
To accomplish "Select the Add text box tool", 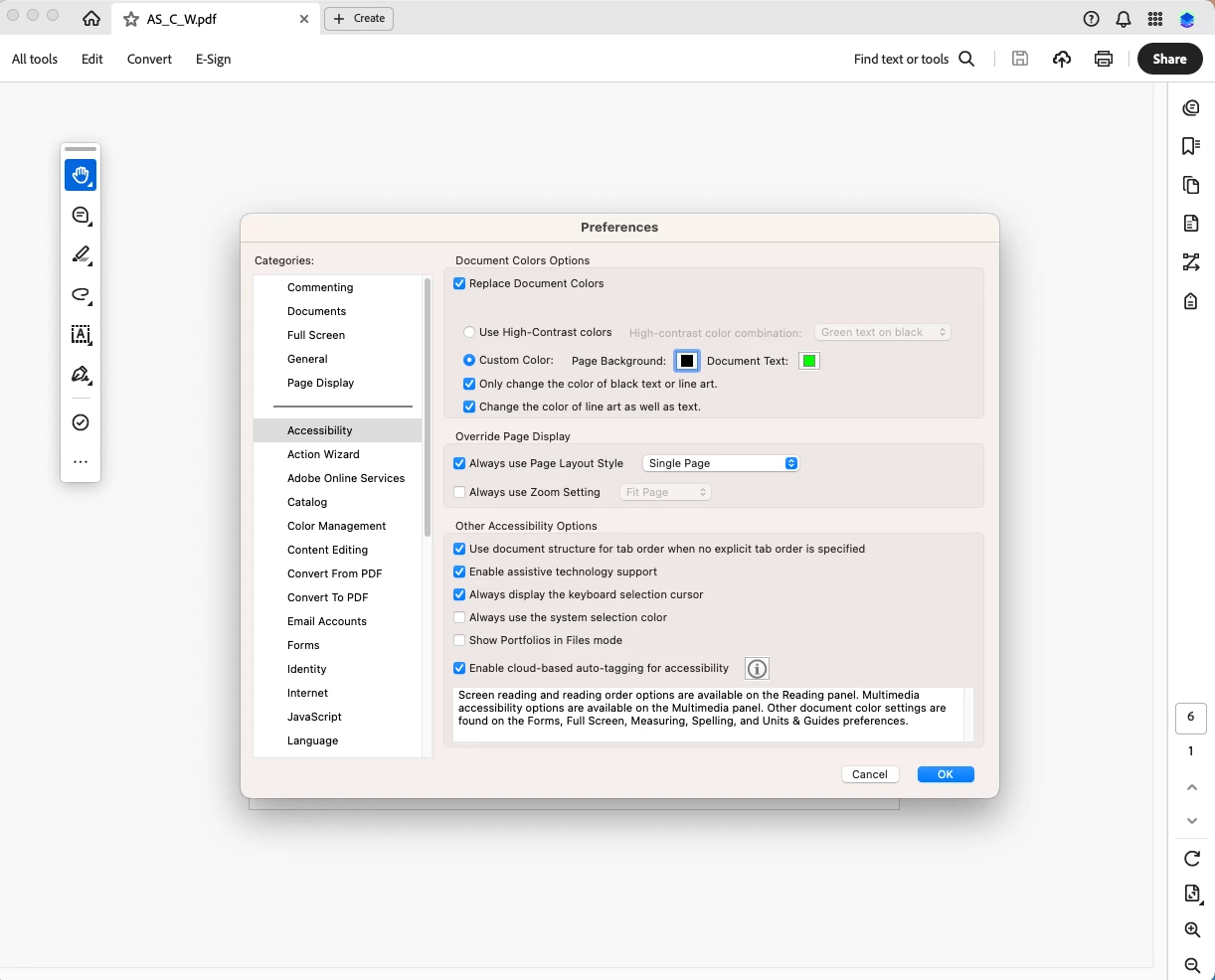I will coord(81,335).
